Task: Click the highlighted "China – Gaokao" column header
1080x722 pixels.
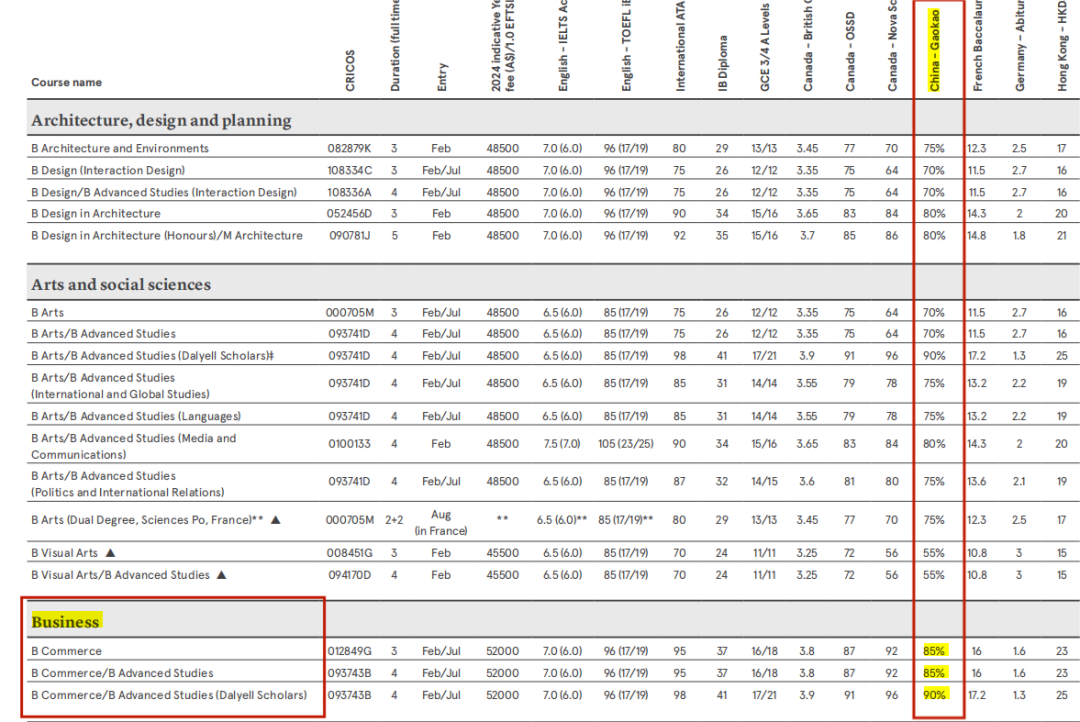Action: 934,50
